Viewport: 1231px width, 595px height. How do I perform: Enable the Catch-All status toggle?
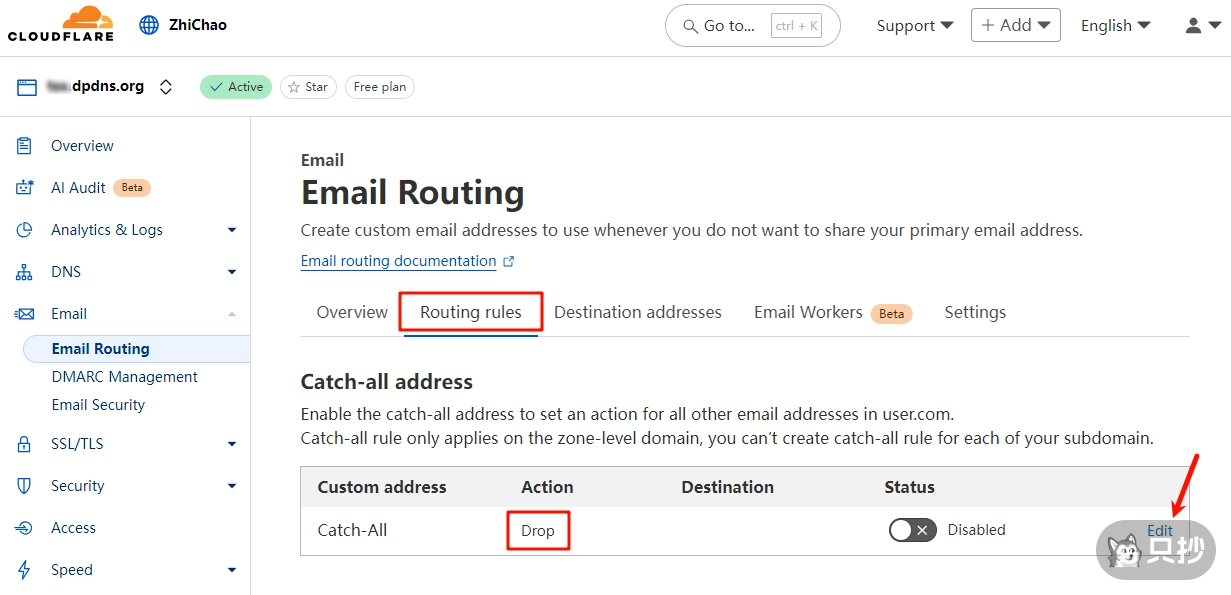coord(912,530)
